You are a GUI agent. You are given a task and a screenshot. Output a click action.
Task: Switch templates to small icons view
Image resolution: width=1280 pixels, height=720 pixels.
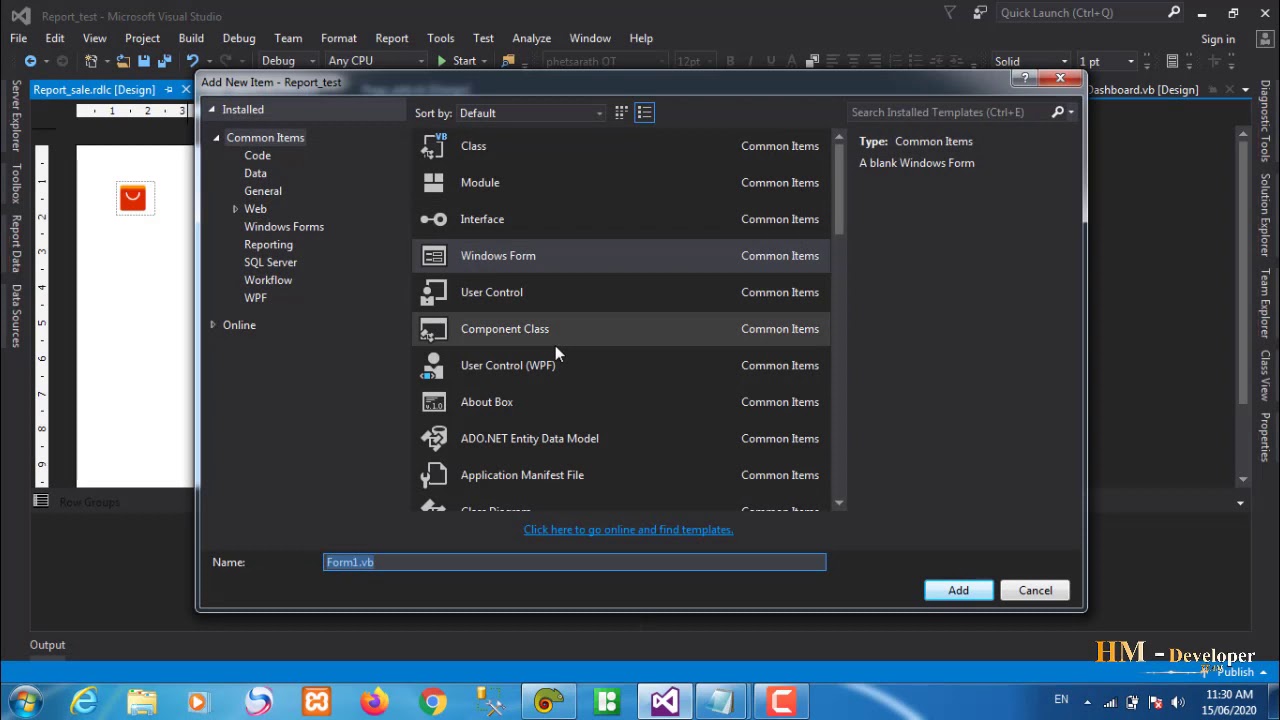click(621, 113)
